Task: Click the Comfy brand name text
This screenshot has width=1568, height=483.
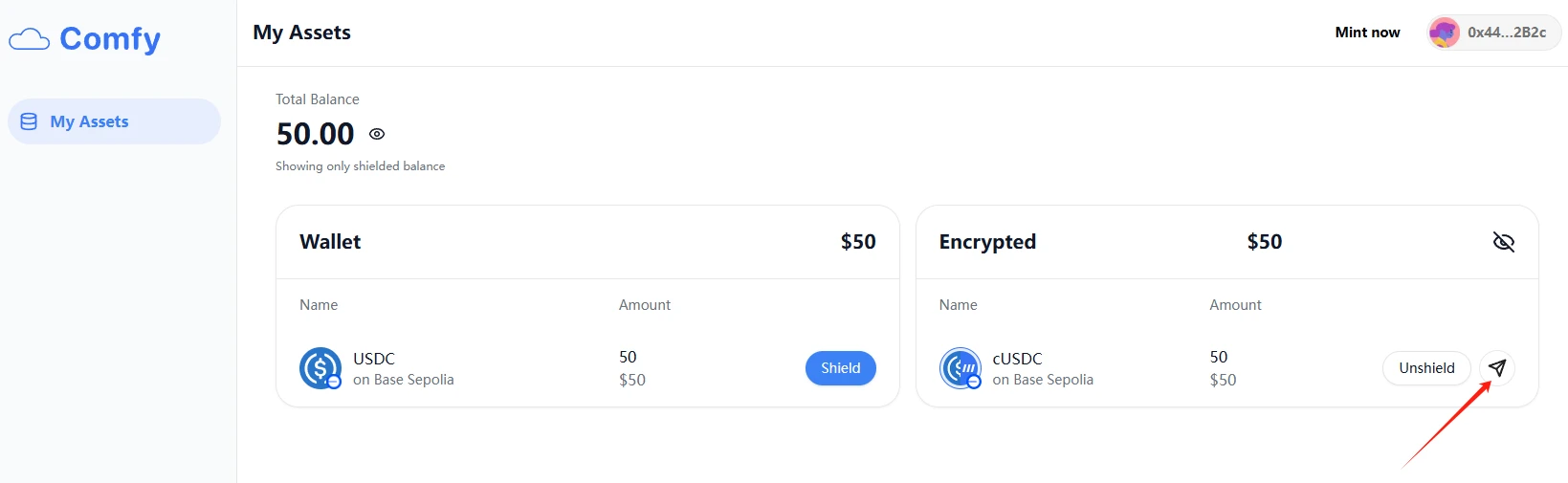Action: (x=110, y=39)
